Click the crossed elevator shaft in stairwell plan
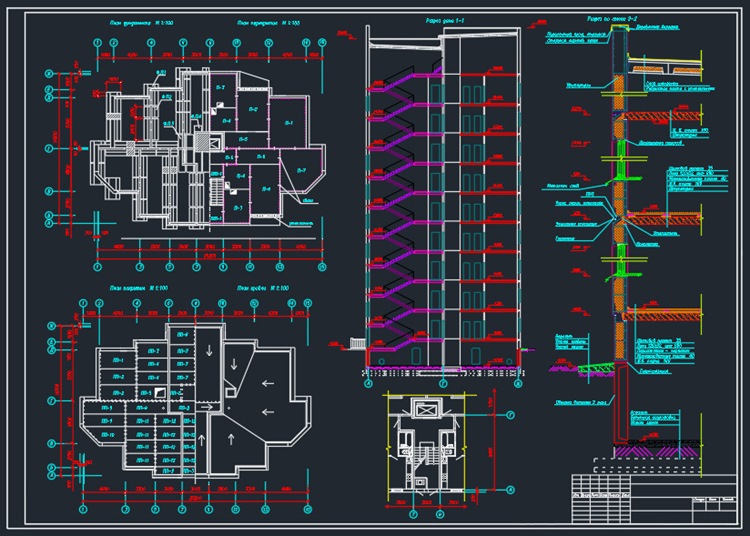Image resolution: width=750 pixels, height=536 pixels. (x=424, y=410)
